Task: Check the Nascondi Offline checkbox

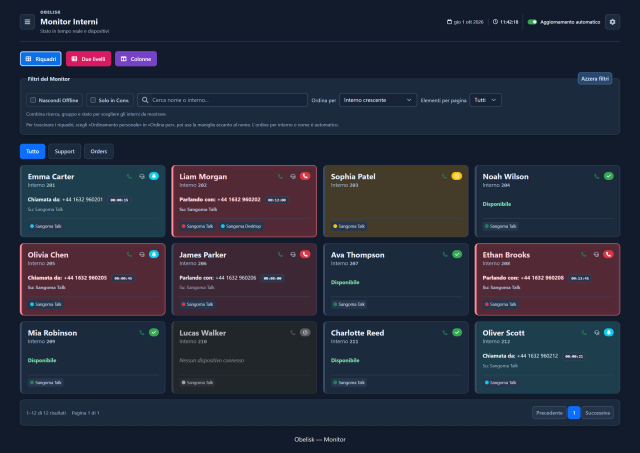Action: (33, 100)
